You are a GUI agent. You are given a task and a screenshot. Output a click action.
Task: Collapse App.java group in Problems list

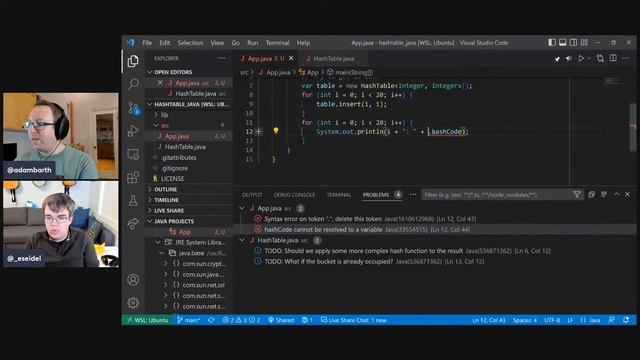[x=242, y=208]
